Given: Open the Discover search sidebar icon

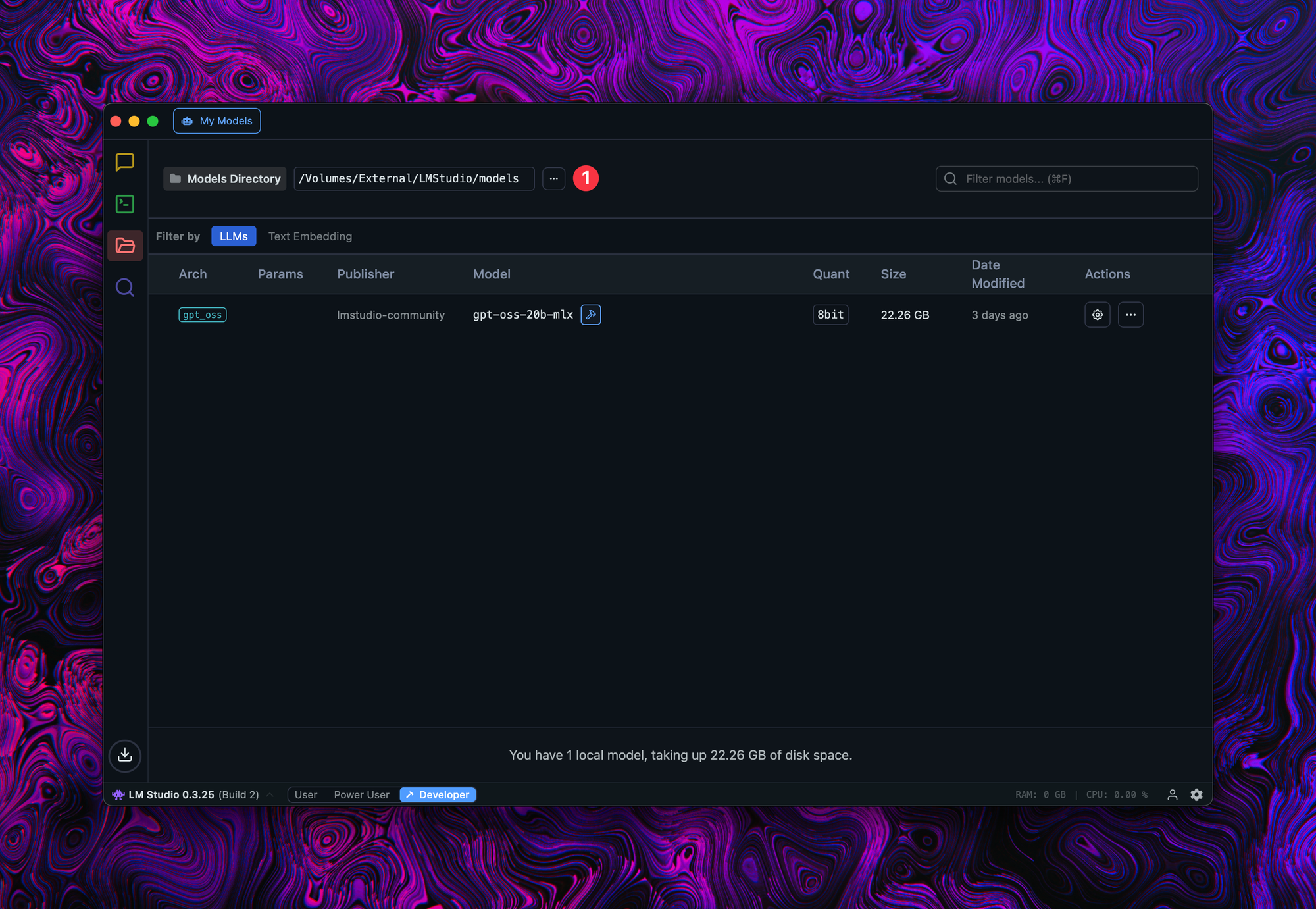Looking at the screenshot, I should (124, 288).
